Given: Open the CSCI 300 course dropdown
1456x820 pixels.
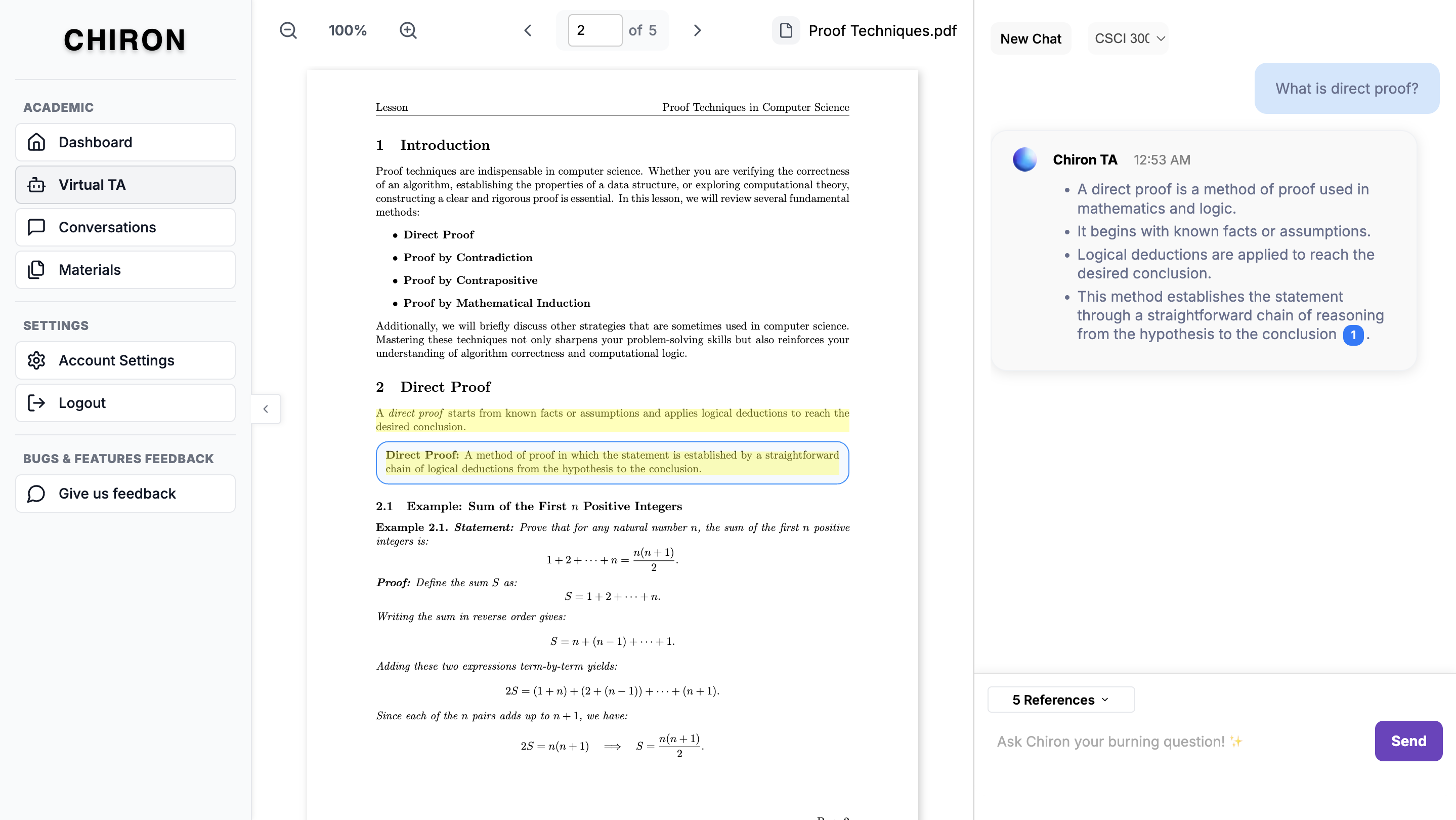Looking at the screenshot, I should point(1128,38).
